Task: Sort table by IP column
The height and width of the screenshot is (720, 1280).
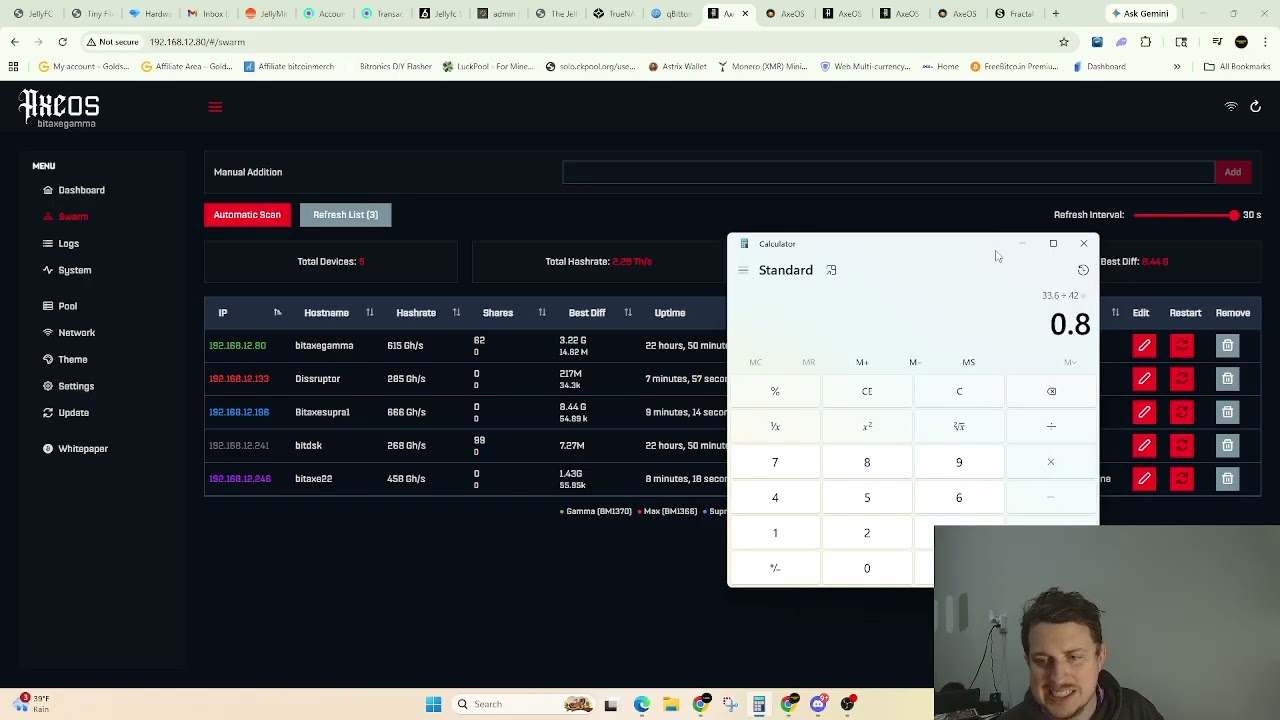Action: pos(277,313)
